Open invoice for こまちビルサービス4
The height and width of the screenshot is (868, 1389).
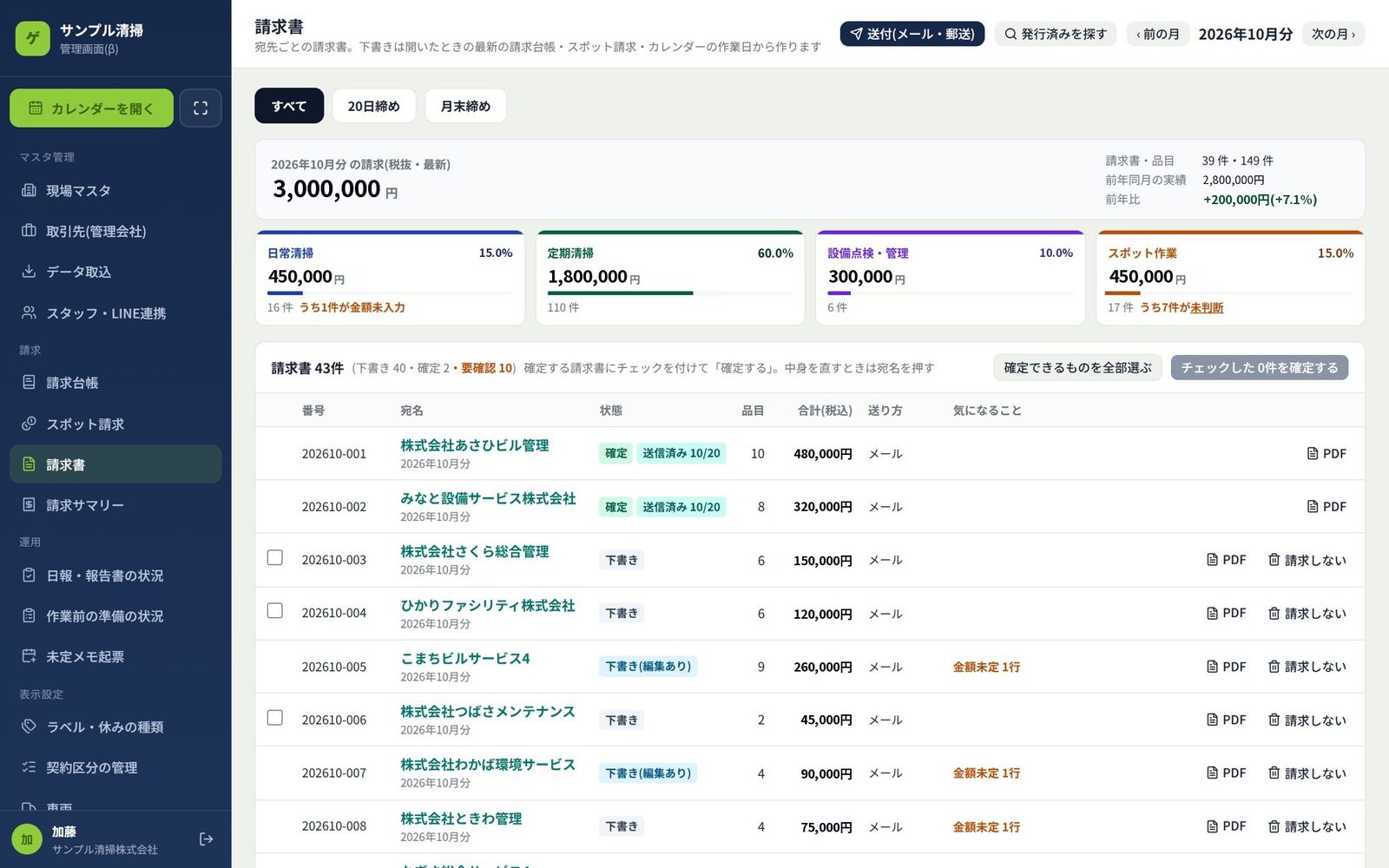pyautogui.click(x=465, y=658)
